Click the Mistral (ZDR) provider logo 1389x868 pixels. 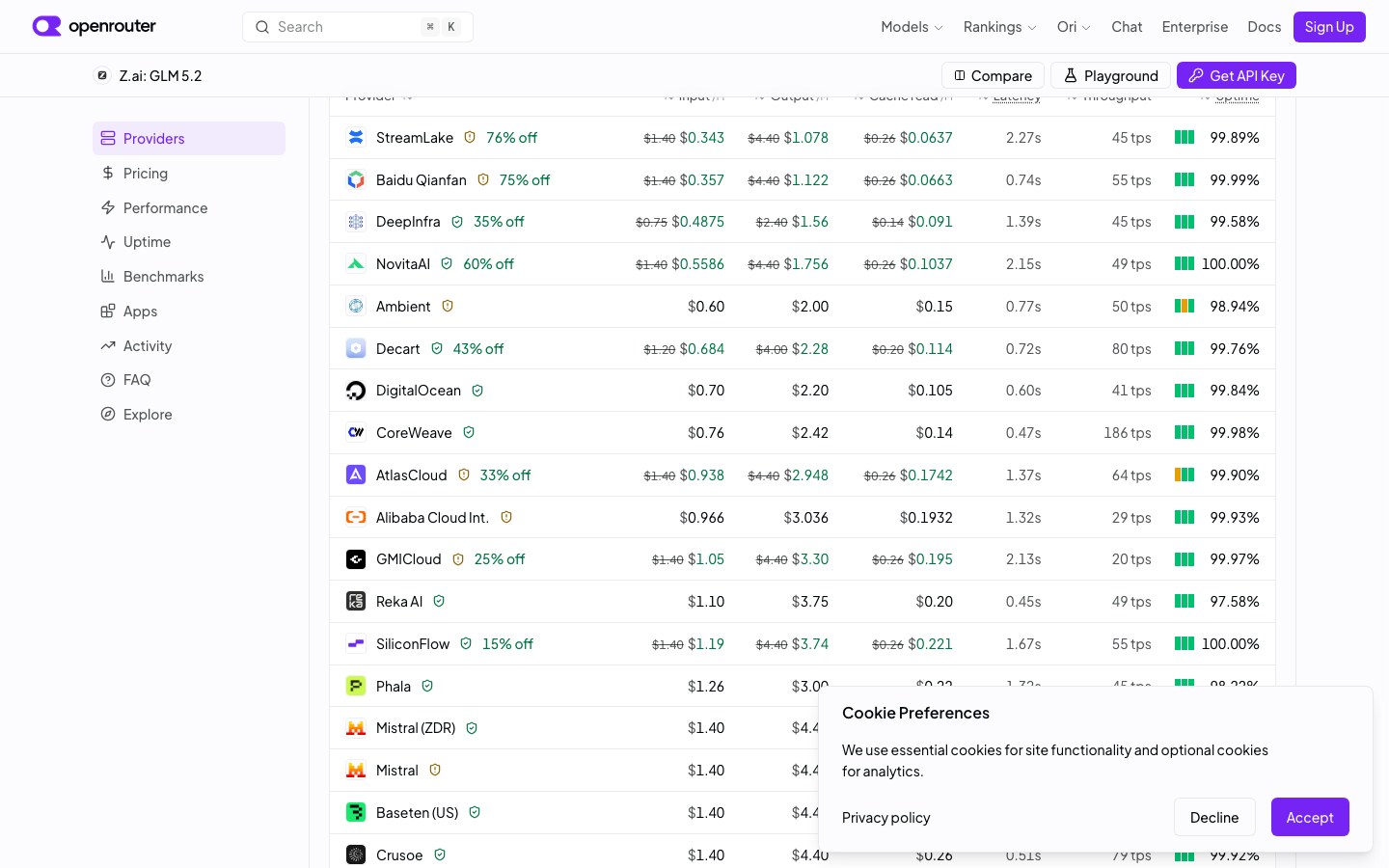click(x=356, y=728)
